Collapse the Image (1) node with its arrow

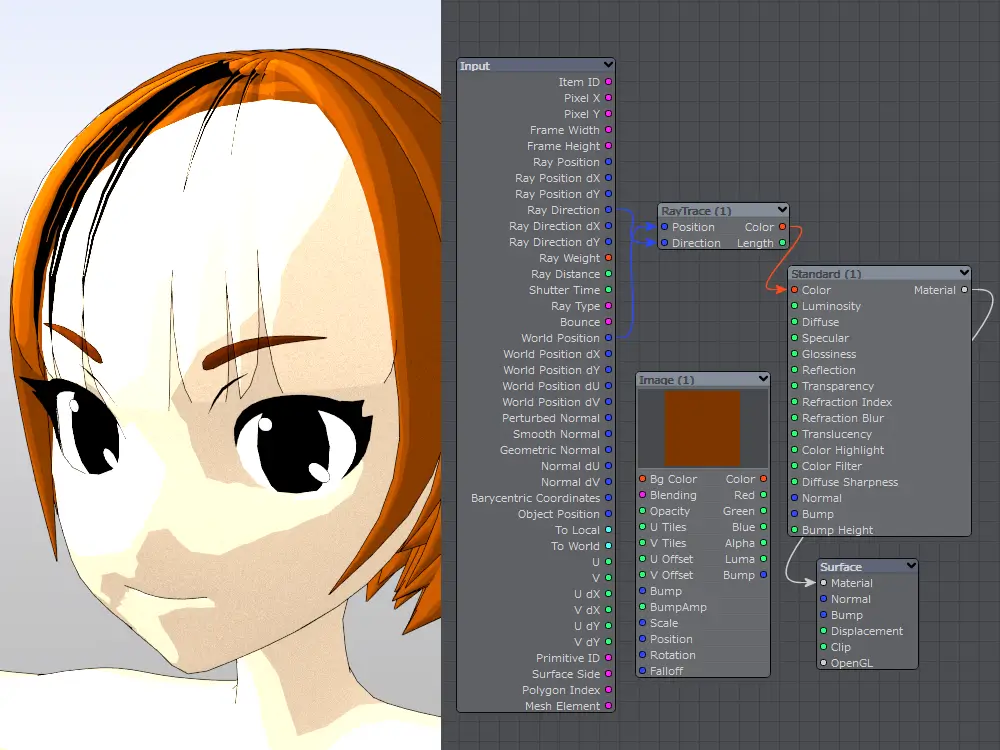pos(763,380)
